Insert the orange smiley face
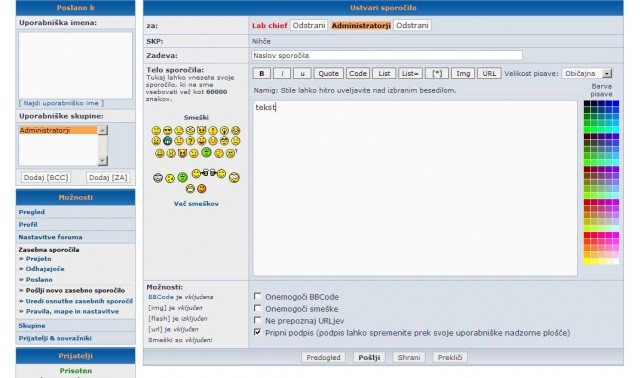 pyautogui.click(x=202, y=189)
